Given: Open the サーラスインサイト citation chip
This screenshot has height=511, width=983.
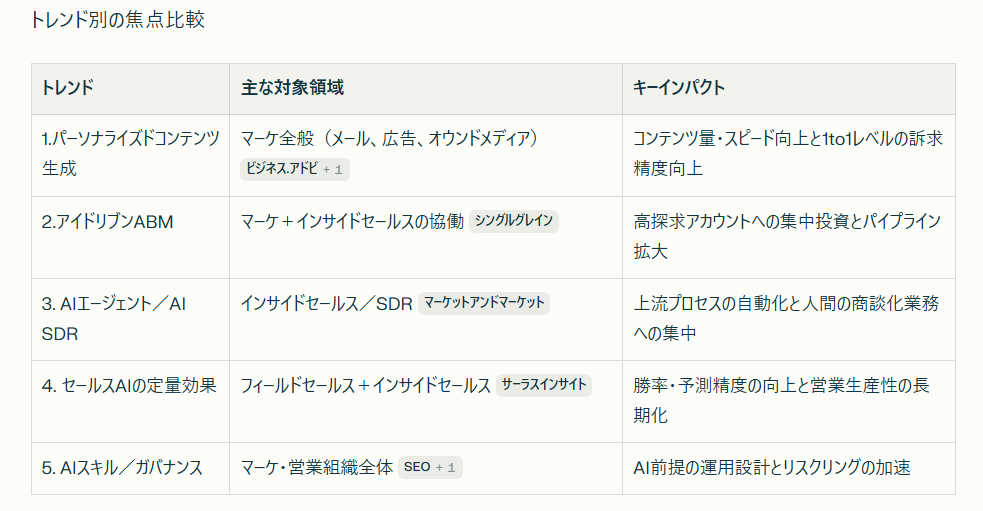Looking at the screenshot, I should coord(544,385).
